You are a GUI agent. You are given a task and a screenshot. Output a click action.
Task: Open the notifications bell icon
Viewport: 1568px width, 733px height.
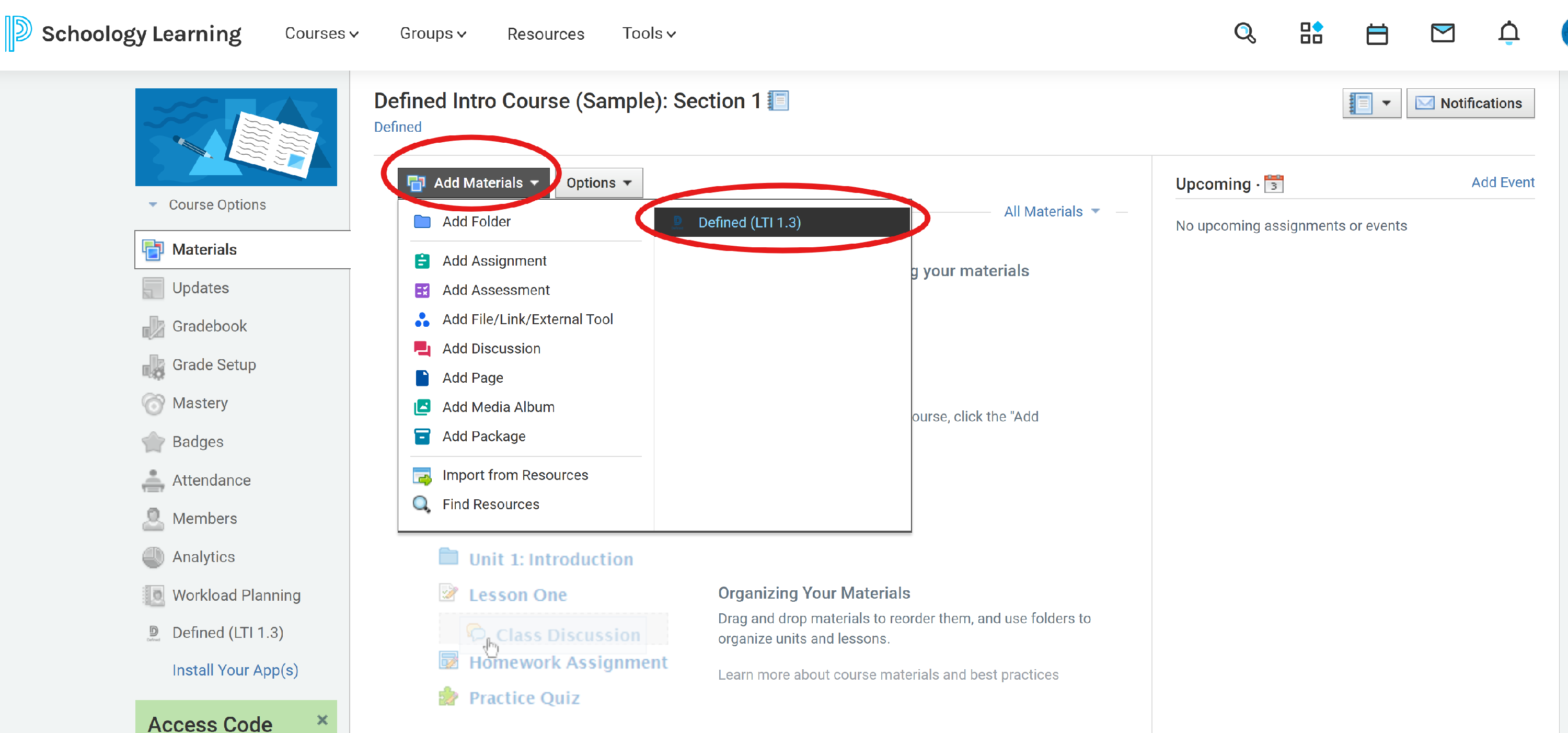(1508, 33)
